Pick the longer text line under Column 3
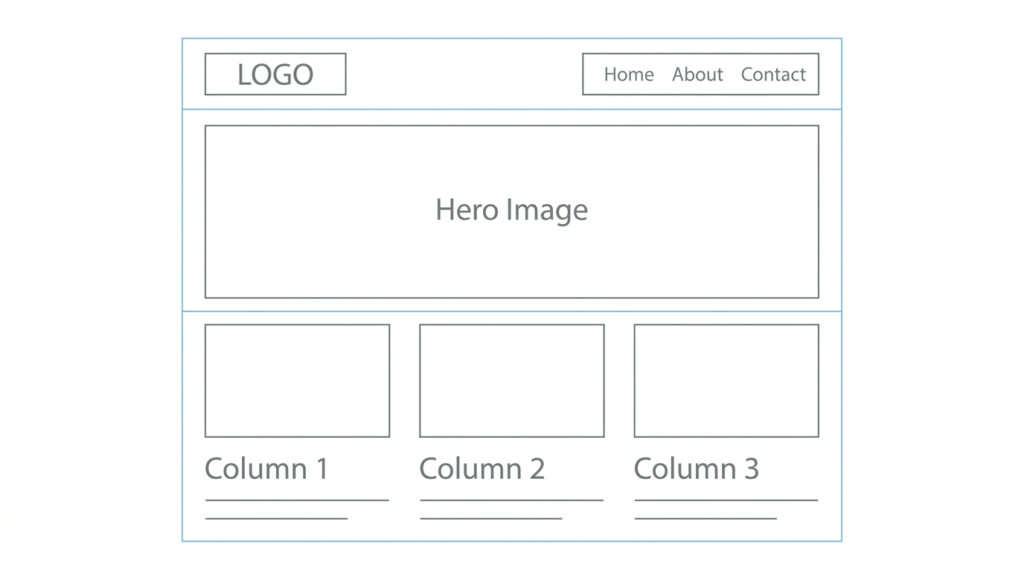The height and width of the screenshot is (572, 1024). (726, 500)
